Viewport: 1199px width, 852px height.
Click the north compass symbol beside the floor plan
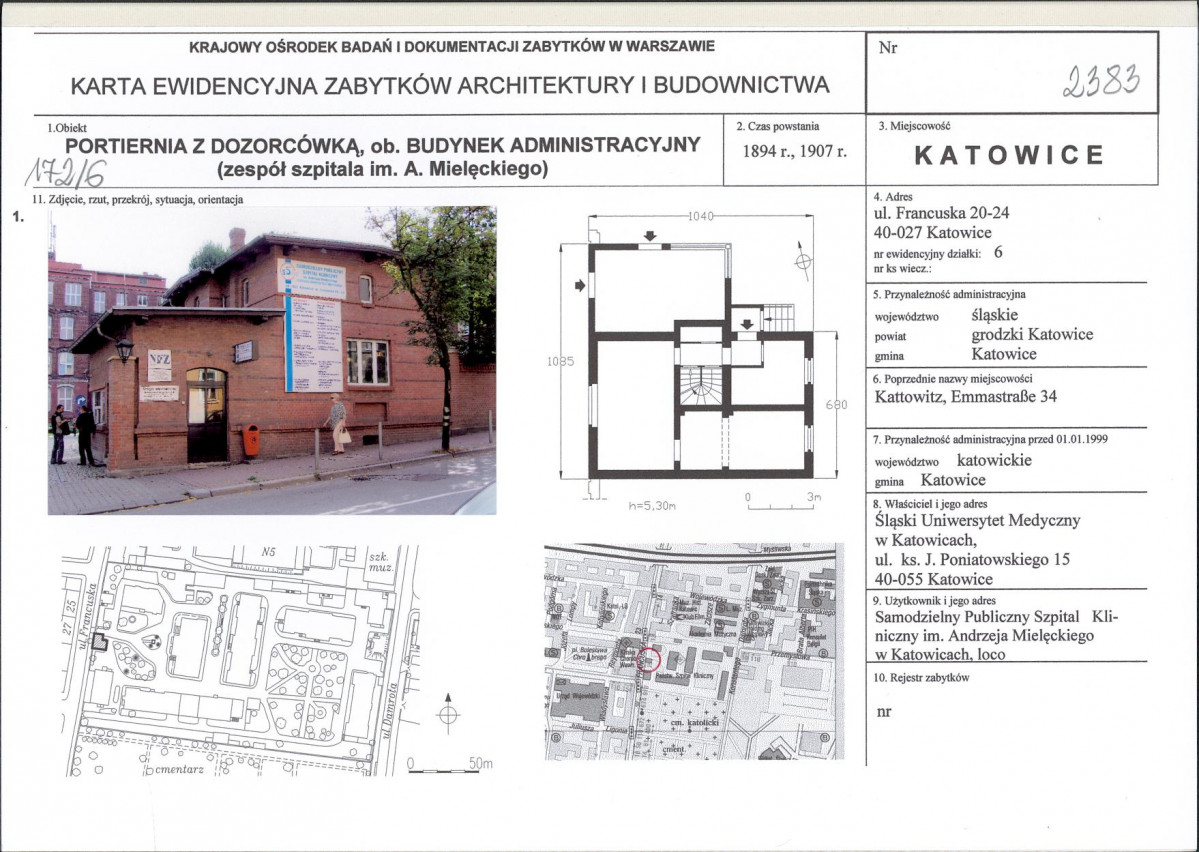click(801, 262)
